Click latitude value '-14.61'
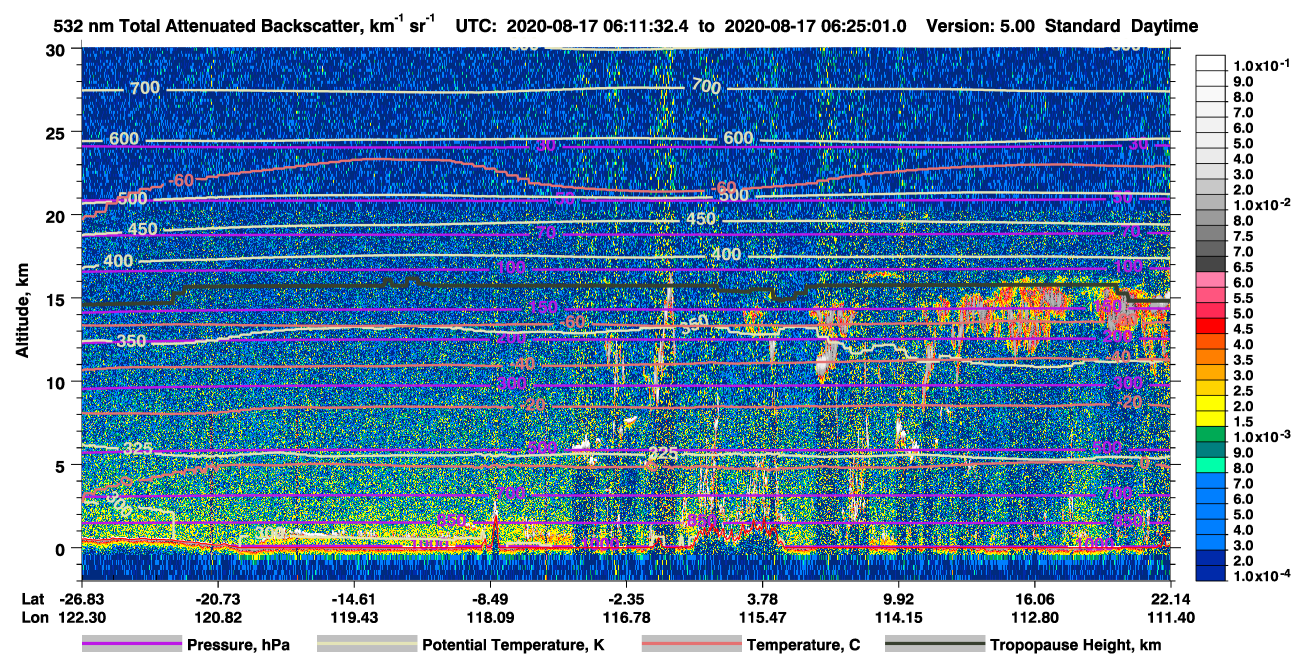This screenshot has height=667, width=1300. pos(354,598)
